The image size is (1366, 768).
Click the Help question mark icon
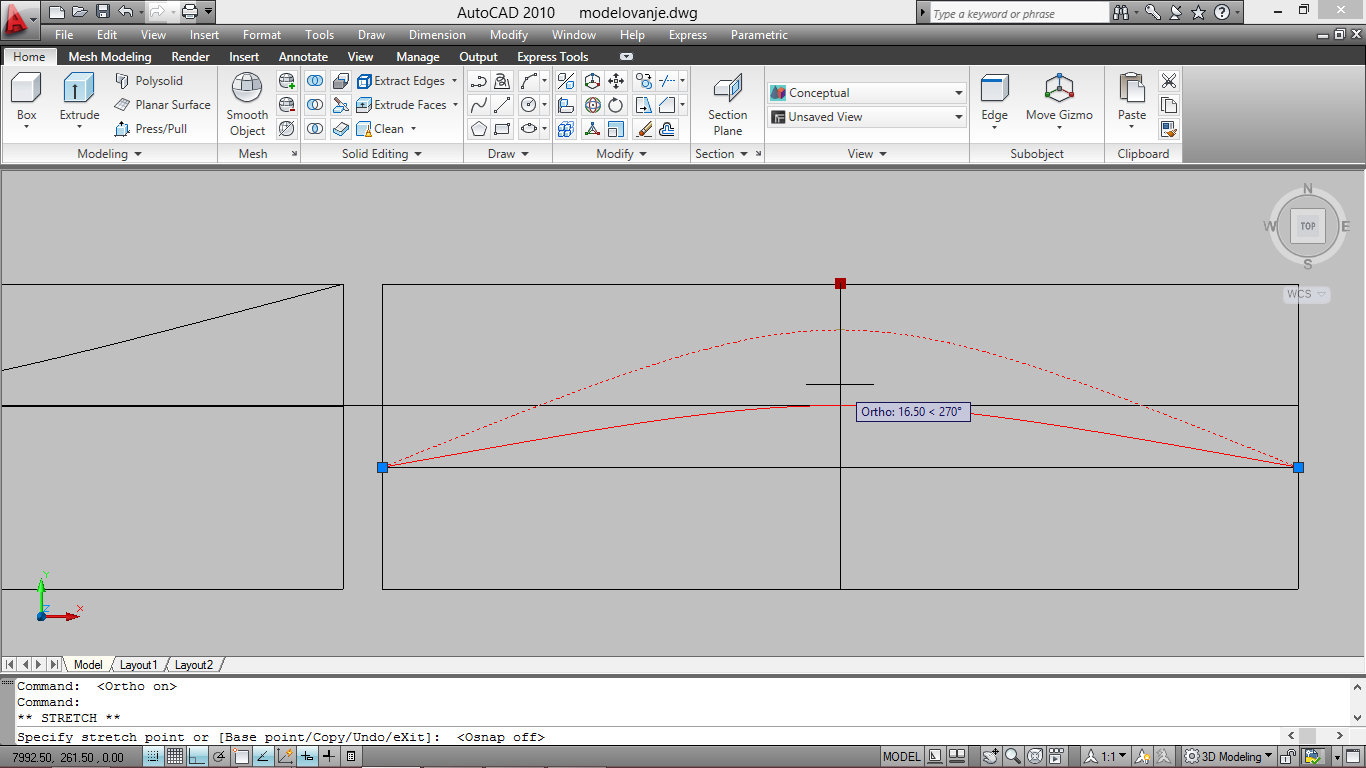(1222, 12)
